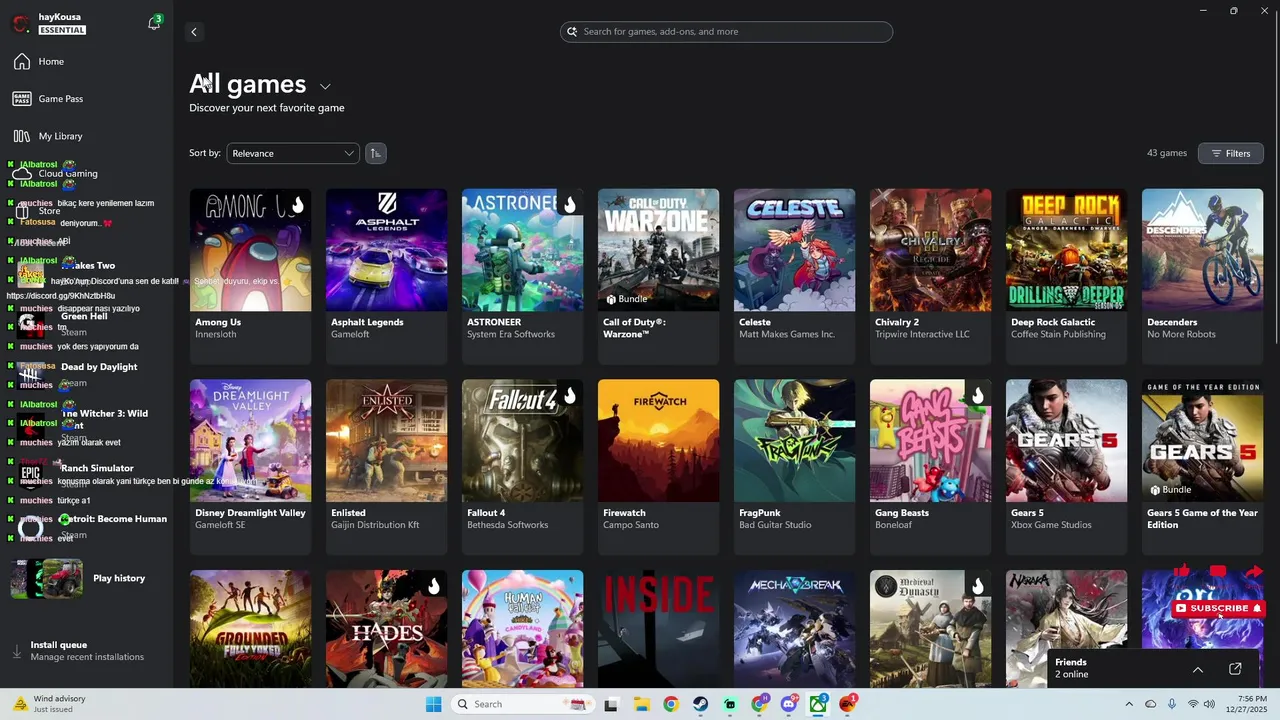The width and height of the screenshot is (1280, 720).
Task: Open the notifications bell icon
Action: [x=154, y=23]
